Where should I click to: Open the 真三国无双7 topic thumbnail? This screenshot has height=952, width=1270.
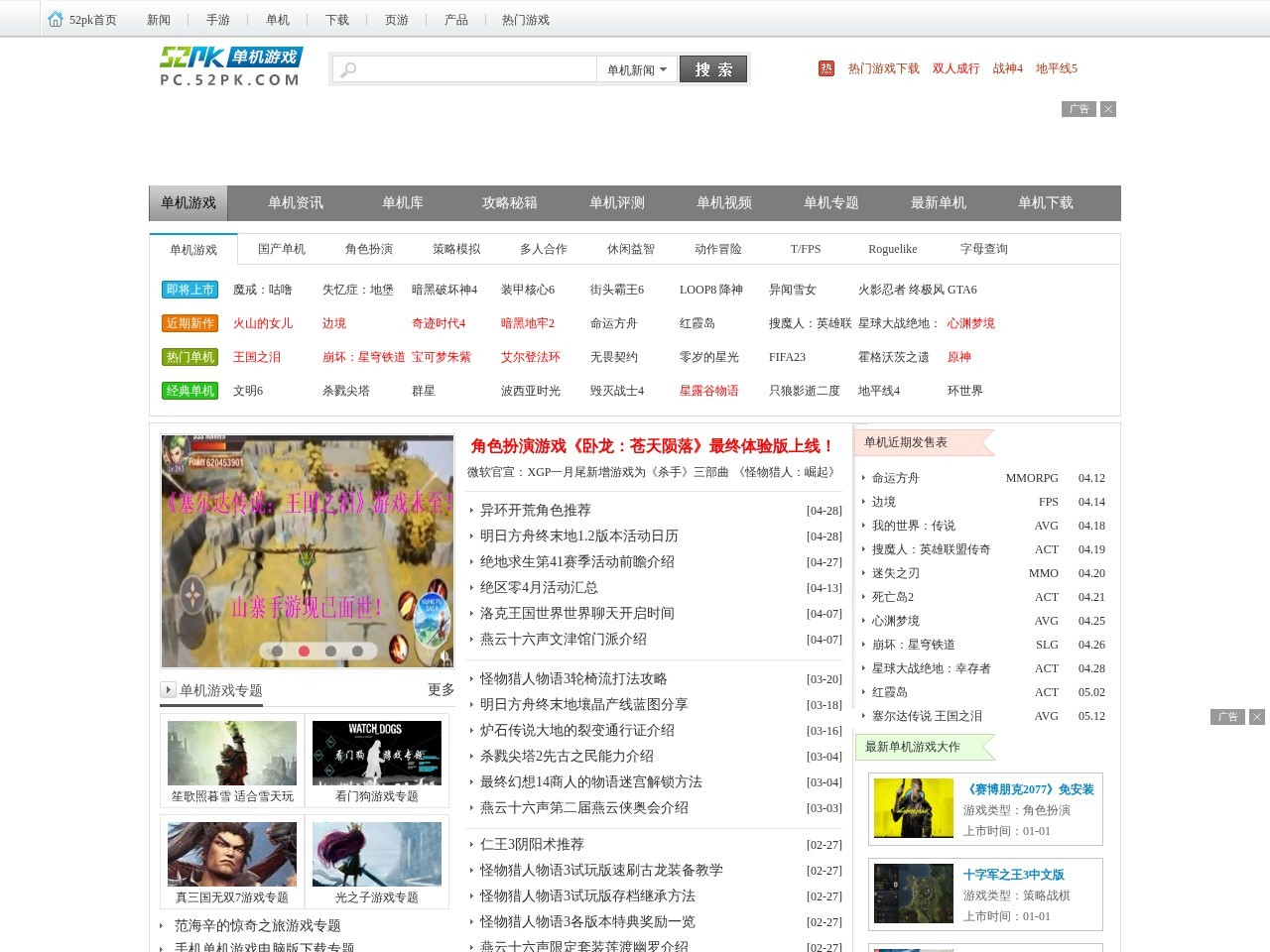[232, 854]
